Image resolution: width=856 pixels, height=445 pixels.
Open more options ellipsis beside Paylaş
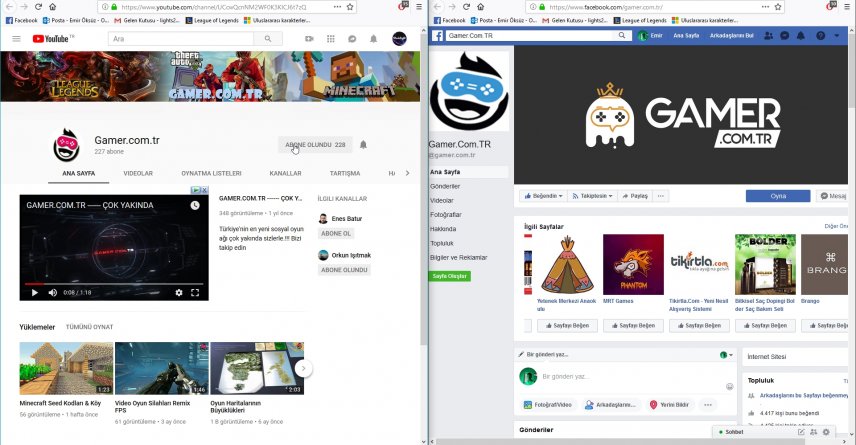click(x=661, y=196)
